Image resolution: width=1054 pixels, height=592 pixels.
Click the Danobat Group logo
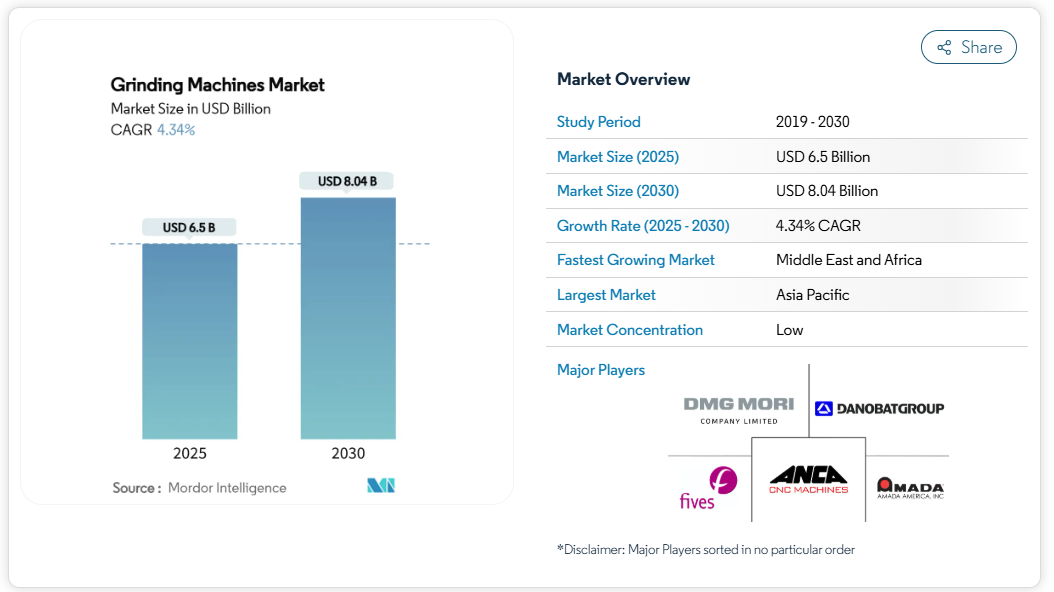[879, 409]
